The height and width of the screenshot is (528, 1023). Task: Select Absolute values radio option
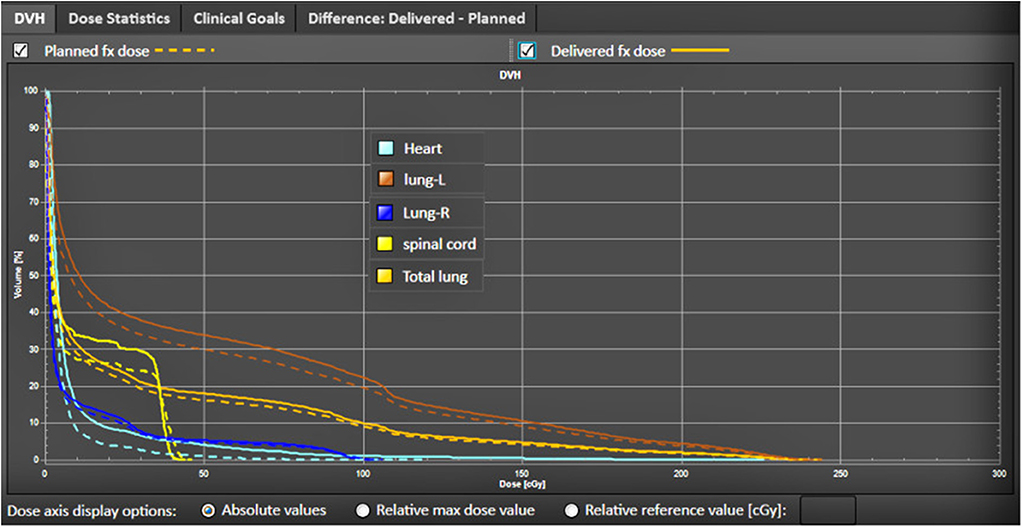(x=208, y=510)
